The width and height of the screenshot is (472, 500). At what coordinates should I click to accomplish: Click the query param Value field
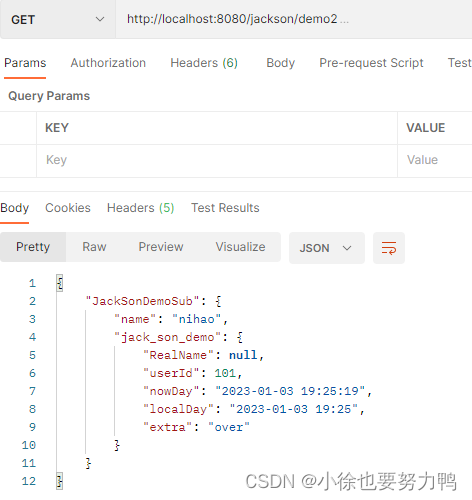point(435,160)
